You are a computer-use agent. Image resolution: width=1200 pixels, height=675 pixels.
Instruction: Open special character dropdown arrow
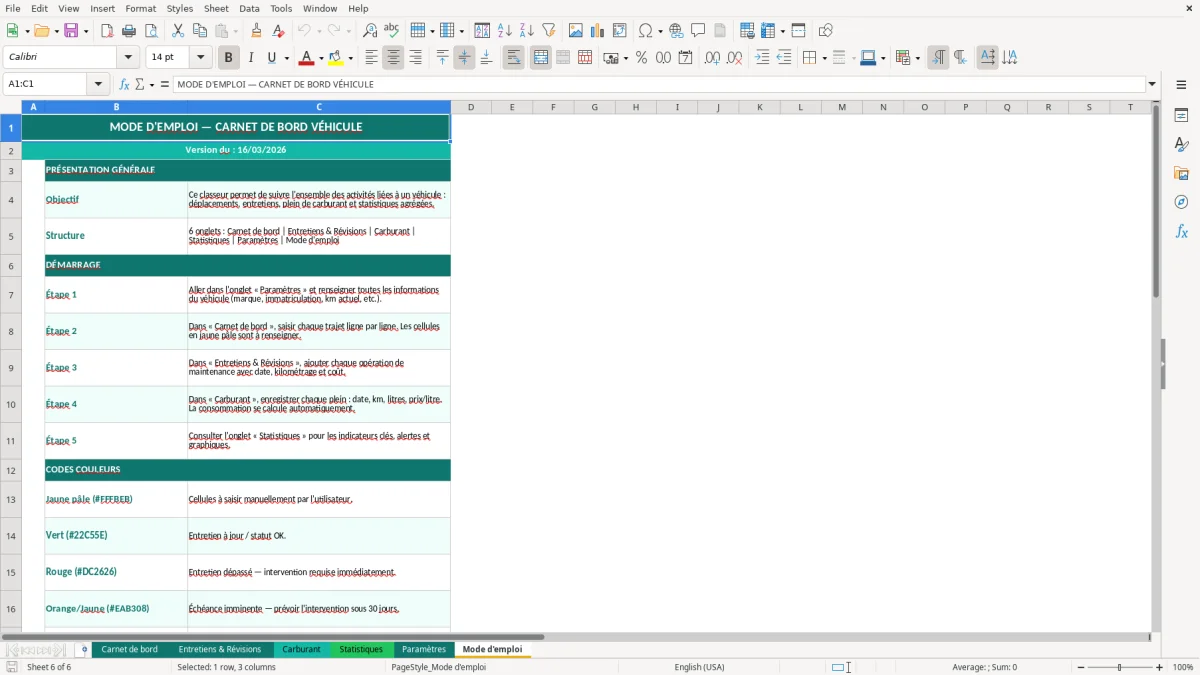pyautogui.click(x=660, y=31)
